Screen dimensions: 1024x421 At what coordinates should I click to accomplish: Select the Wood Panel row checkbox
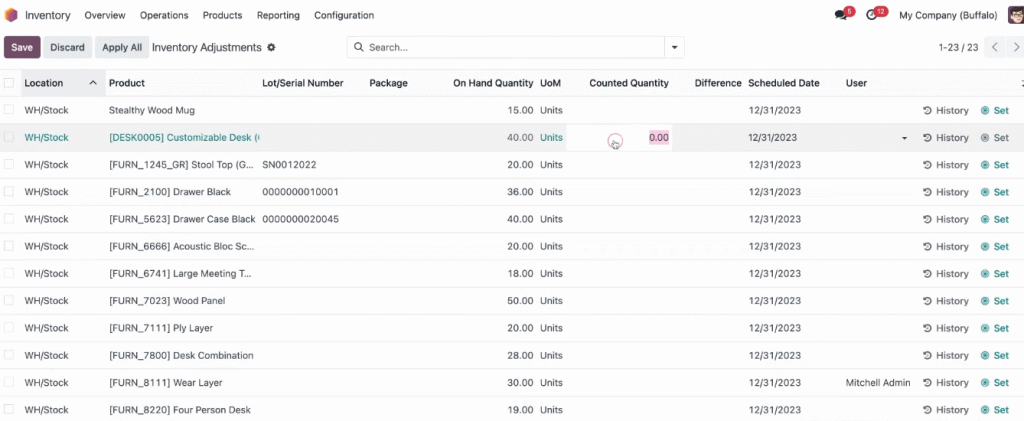coord(8,300)
